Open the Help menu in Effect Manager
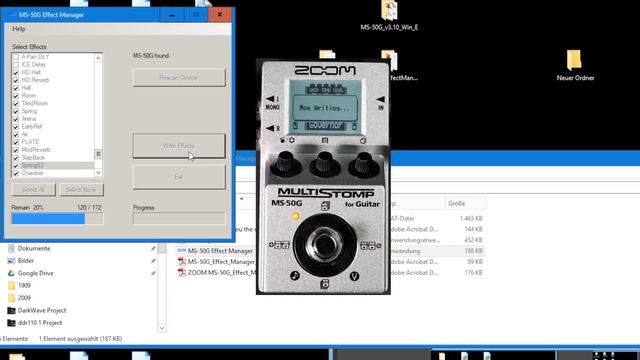Viewport: 640px width, 360px height. point(18,29)
